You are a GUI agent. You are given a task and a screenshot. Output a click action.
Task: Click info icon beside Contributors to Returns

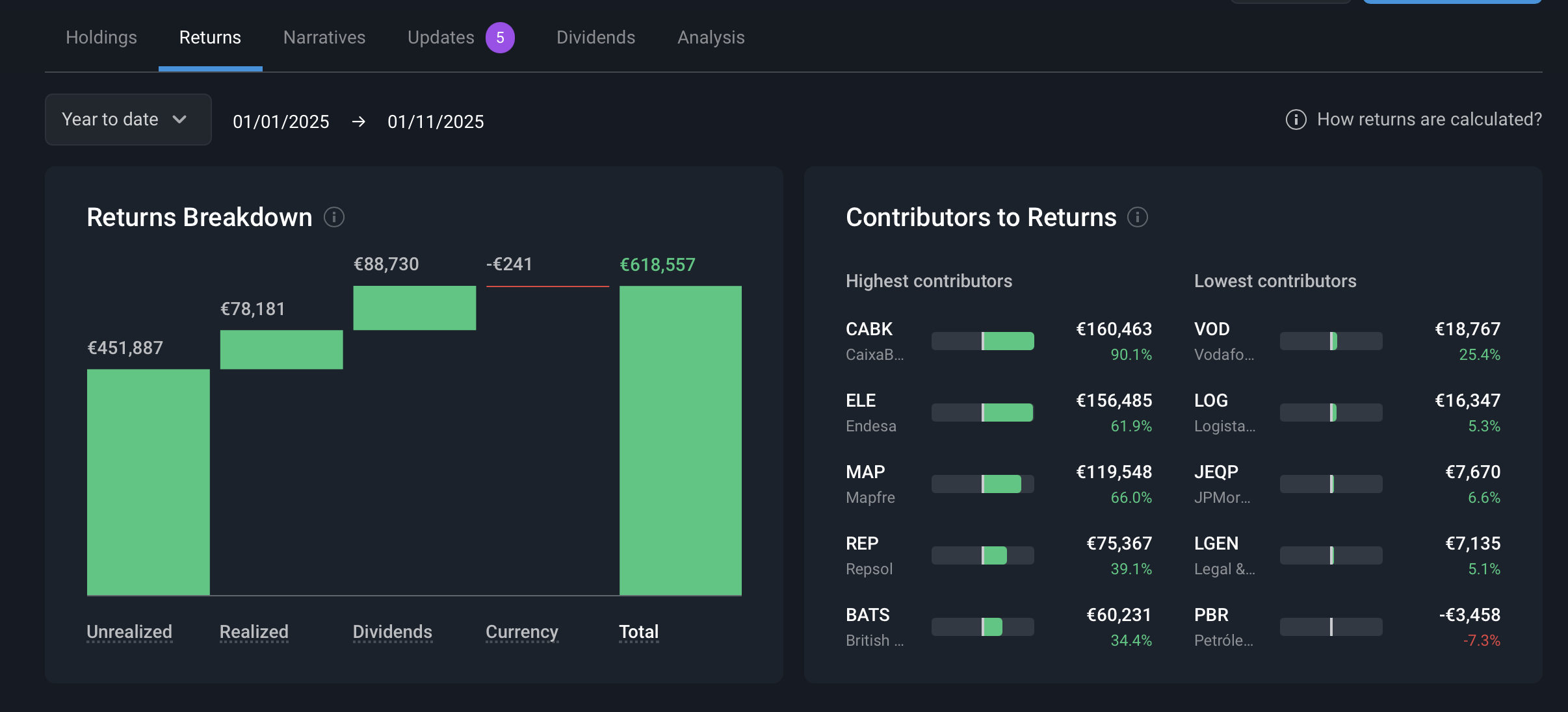pyautogui.click(x=1137, y=217)
